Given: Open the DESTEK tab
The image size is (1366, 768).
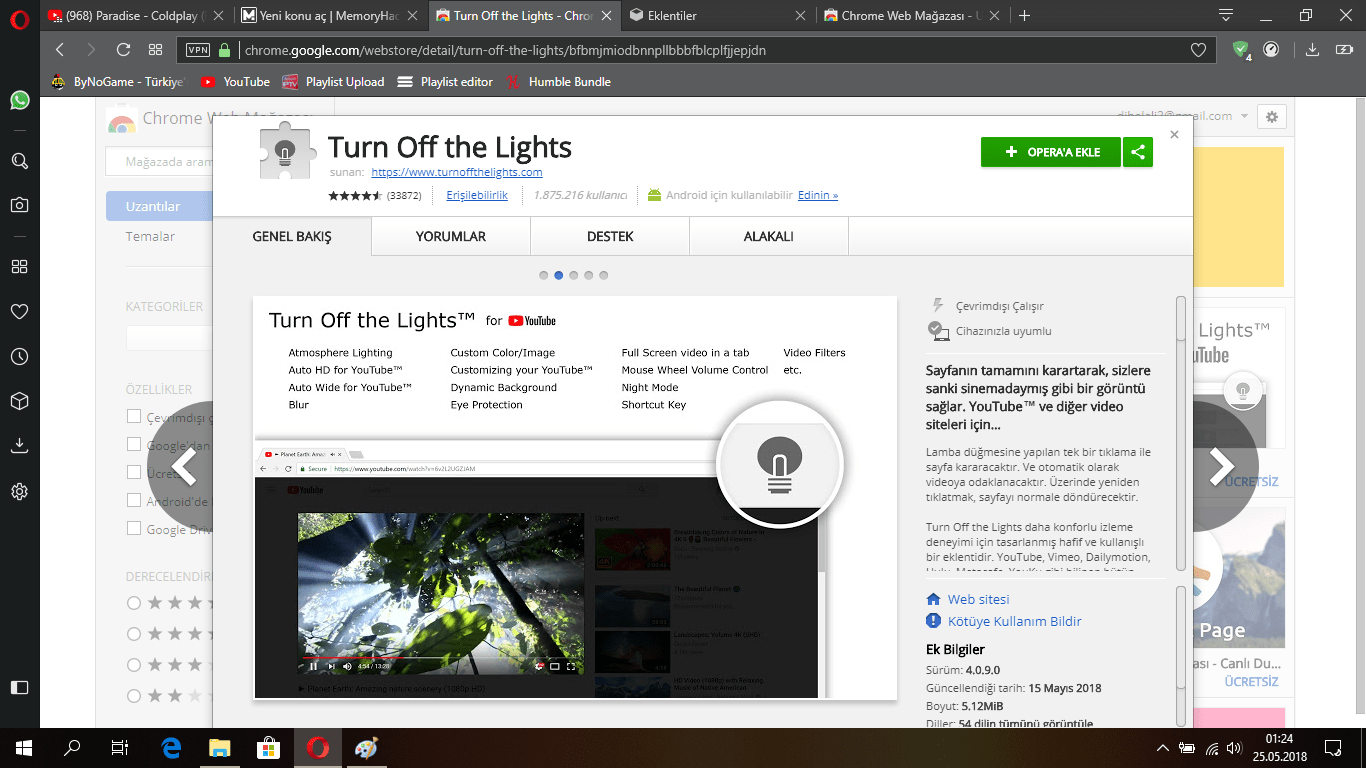Looking at the screenshot, I should [610, 237].
